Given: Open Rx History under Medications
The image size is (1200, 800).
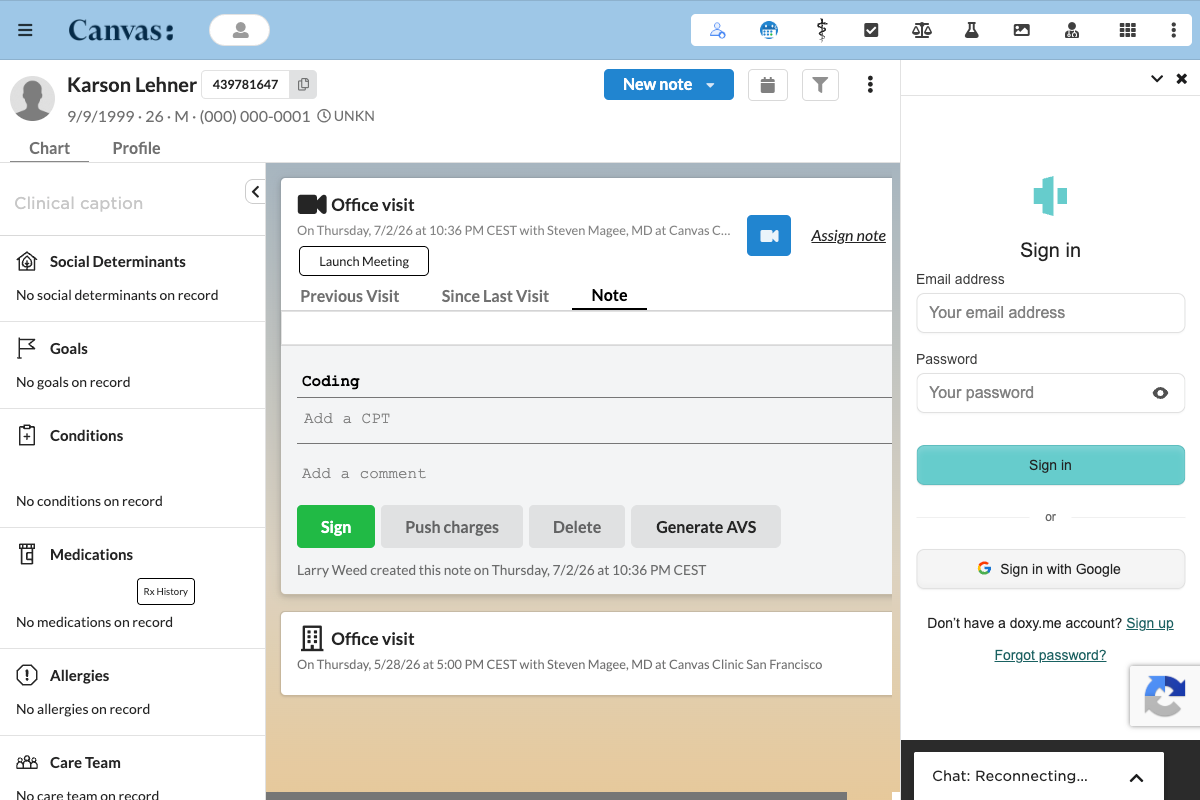Looking at the screenshot, I should (x=166, y=591).
